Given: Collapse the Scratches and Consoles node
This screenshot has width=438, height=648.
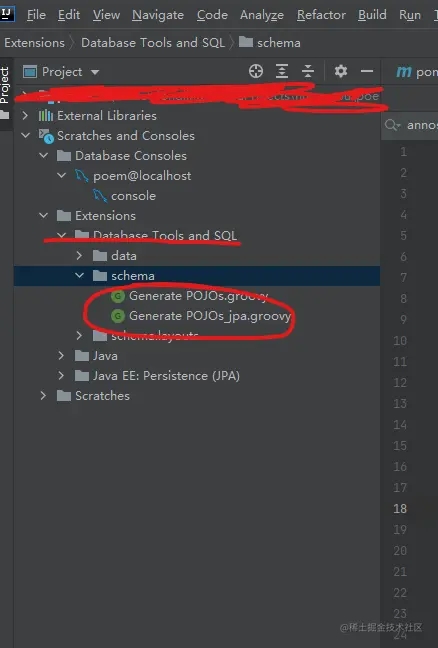Looking at the screenshot, I should [x=26, y=136].
